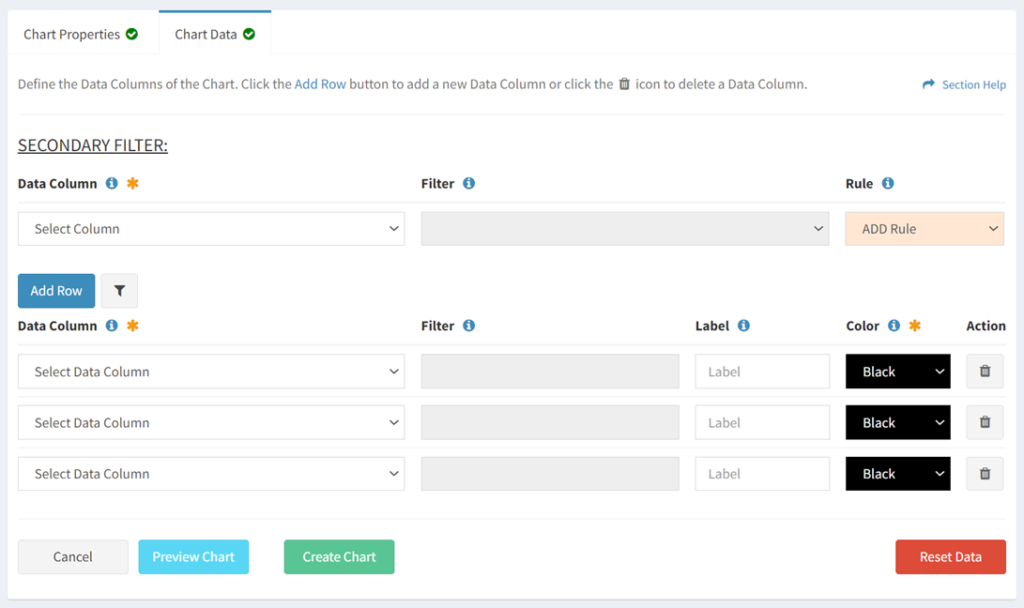The width and height of the screenshot is (1024, 608).
Task: Expand the ADD Rule dropdown
Action: [x=923, y=228]
